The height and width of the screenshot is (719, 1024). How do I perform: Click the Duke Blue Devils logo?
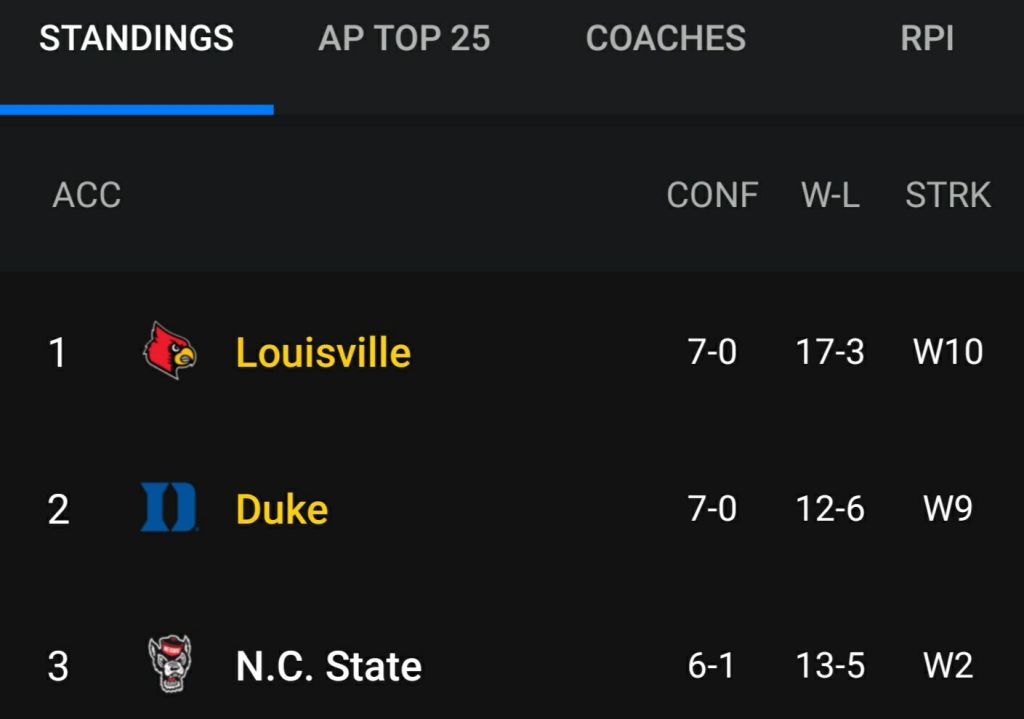[x=169, y=508]
